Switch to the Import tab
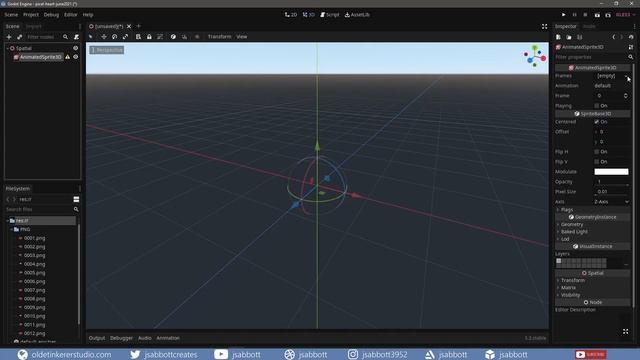The image size is (640, 360). pos(33,26)
